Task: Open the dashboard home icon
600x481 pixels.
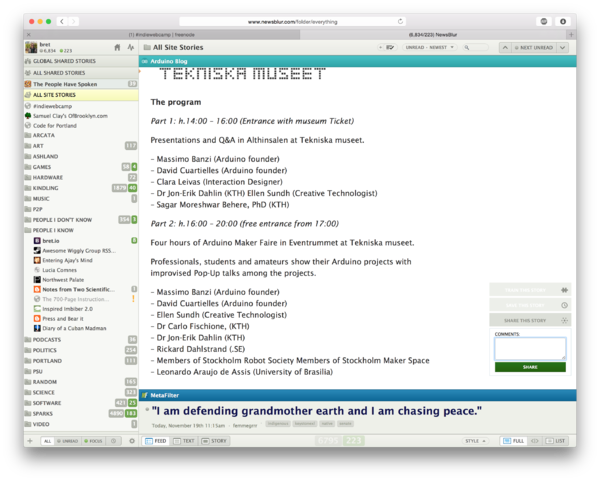Action: click(x=117, y=47)
